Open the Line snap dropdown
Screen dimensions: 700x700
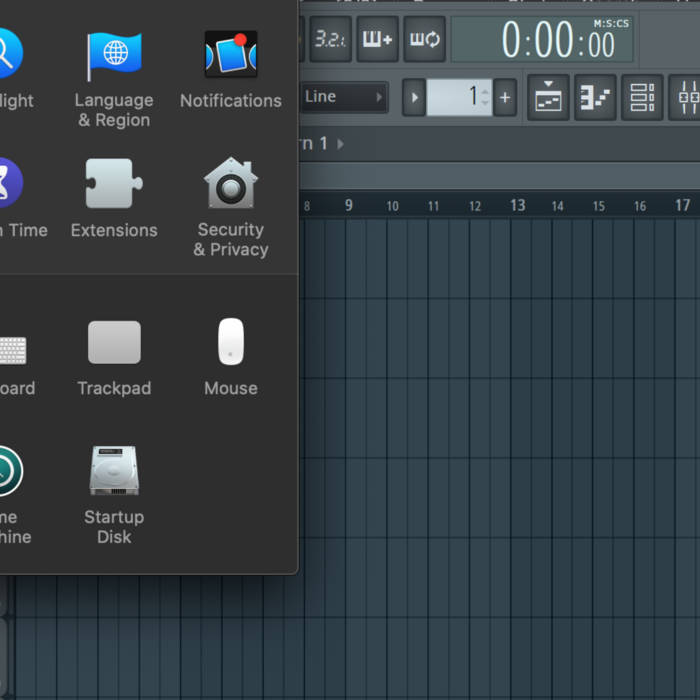coord(344,97)
